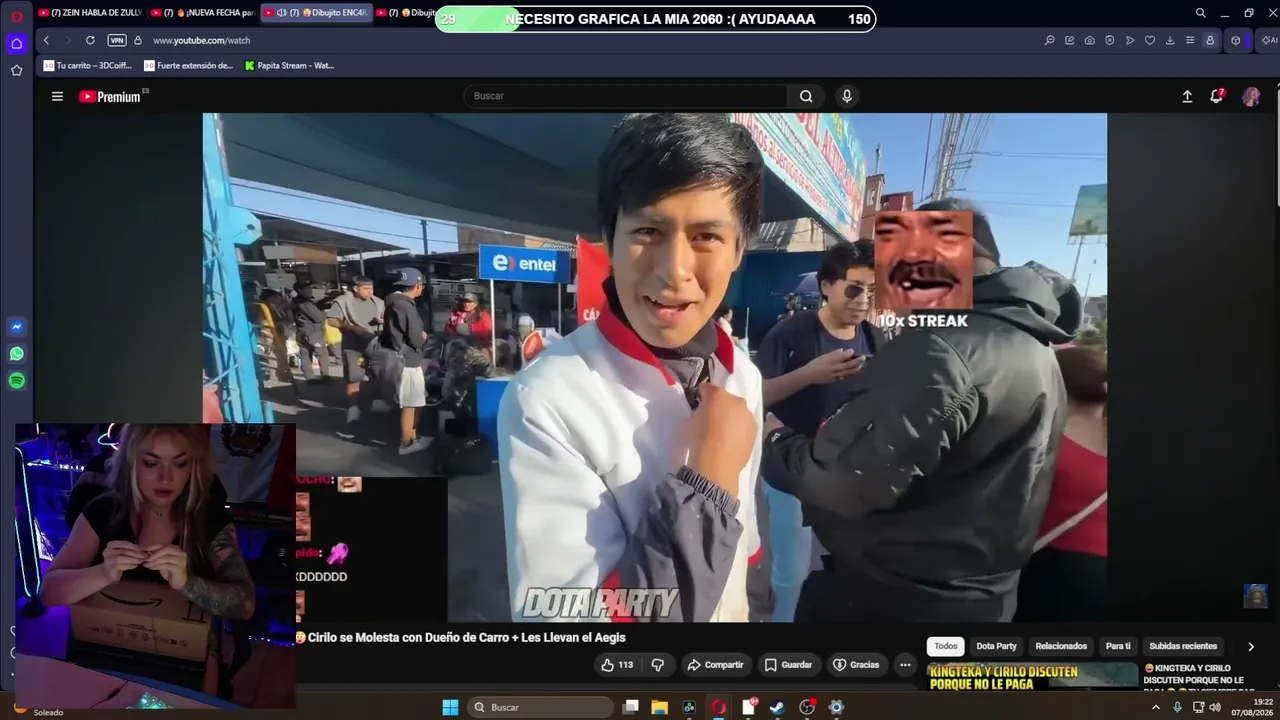Open the volume speaker tray icon
The image size is (1280, 720).
pos(1215,707)
